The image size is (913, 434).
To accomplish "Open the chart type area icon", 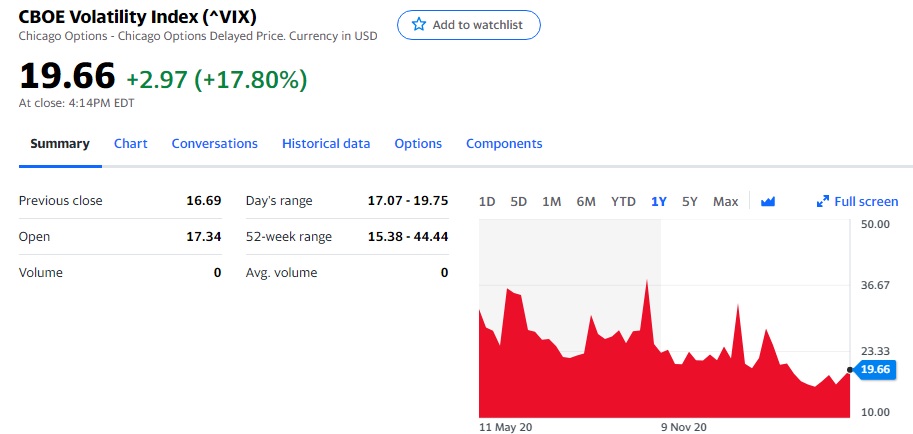I will click(x=768, y=201).
